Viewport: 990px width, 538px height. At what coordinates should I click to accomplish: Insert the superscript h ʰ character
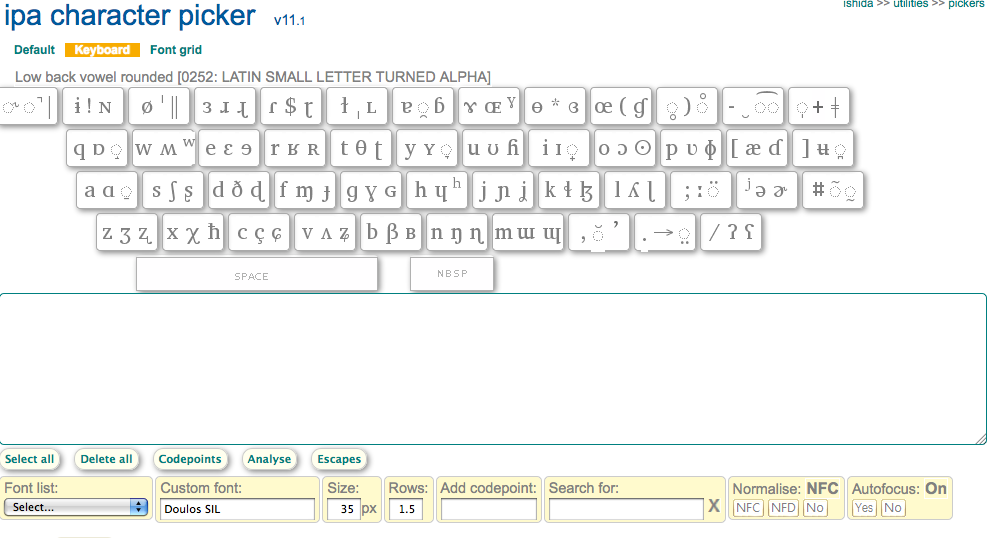(x=456, y=183)
